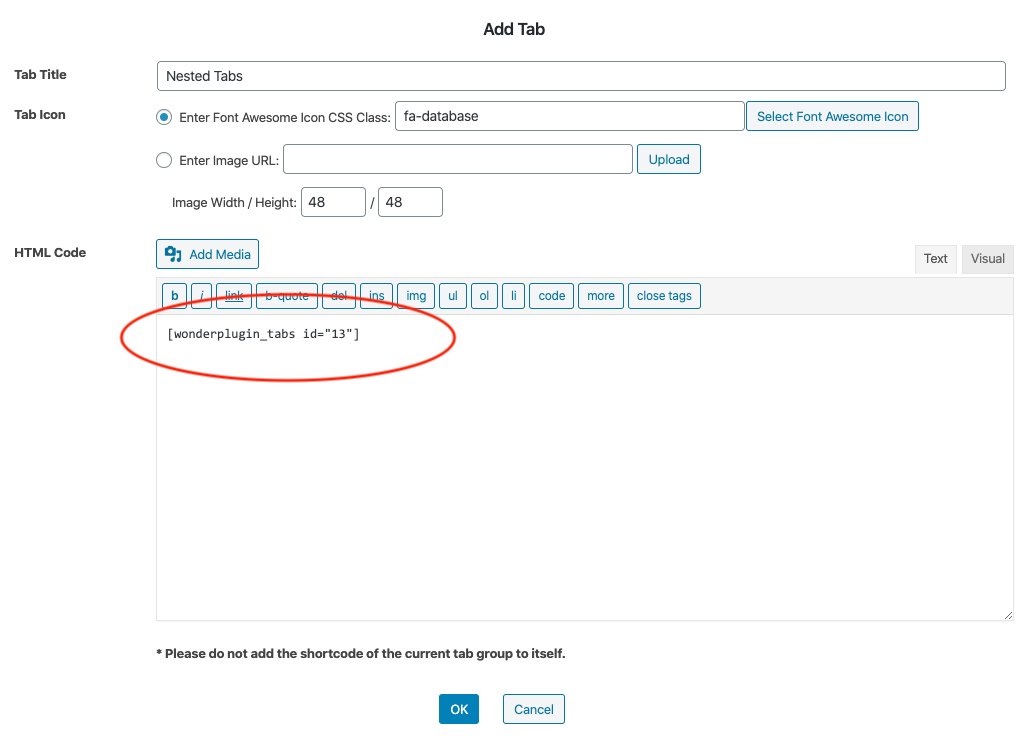Click the ul list button

[x=453, y=296]
